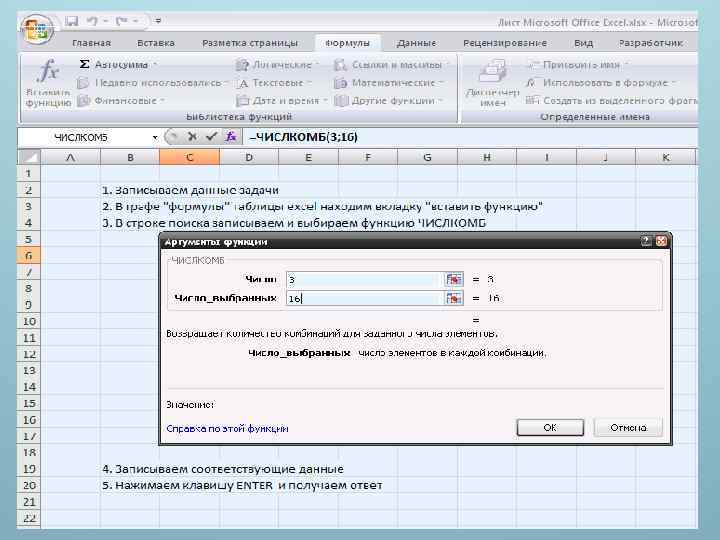Click the Число_выбранных argument field
The width and height of the screenshot is (720, 540).
(x=365, y=298)
